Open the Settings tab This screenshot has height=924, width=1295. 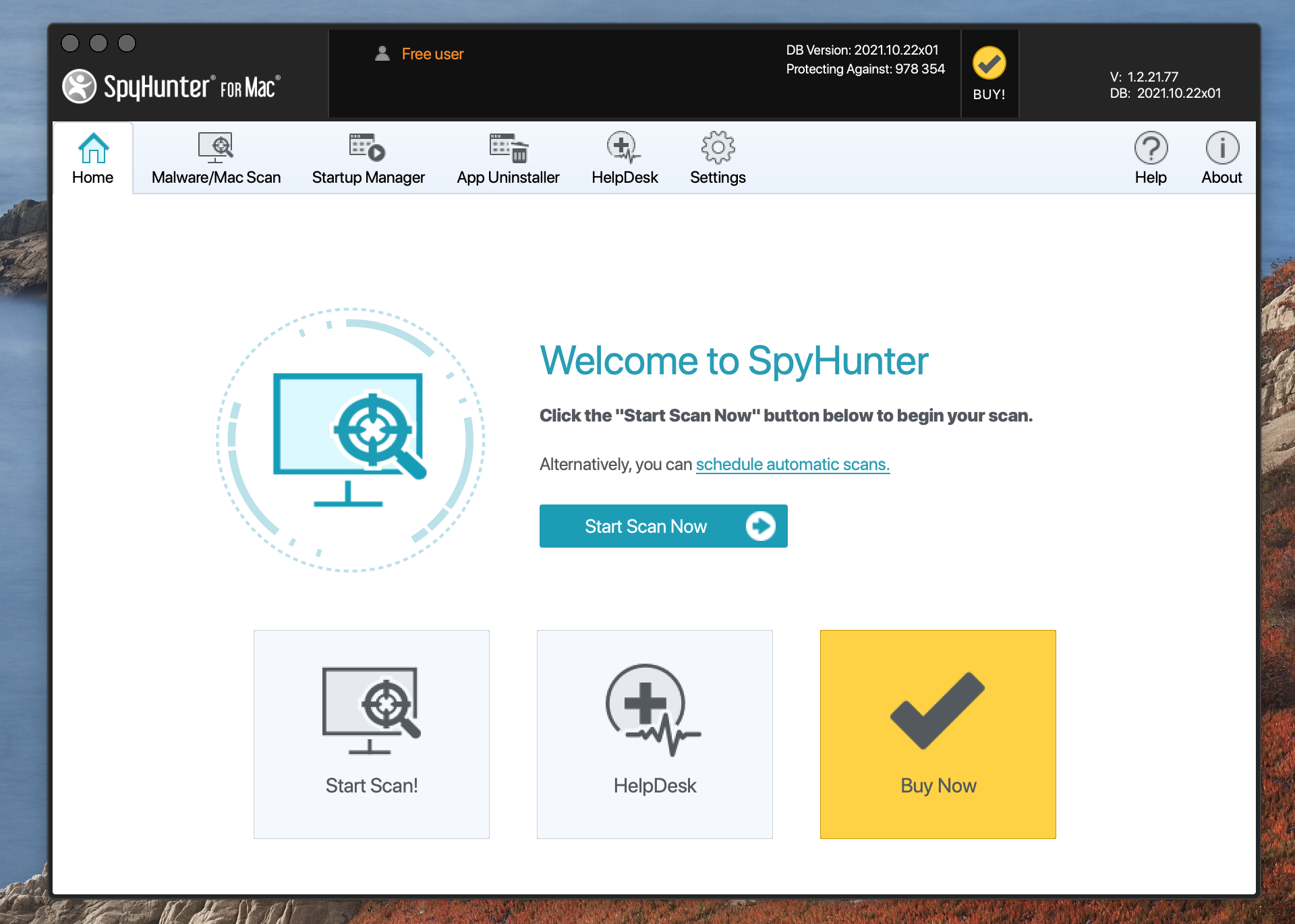coord(718,158)
